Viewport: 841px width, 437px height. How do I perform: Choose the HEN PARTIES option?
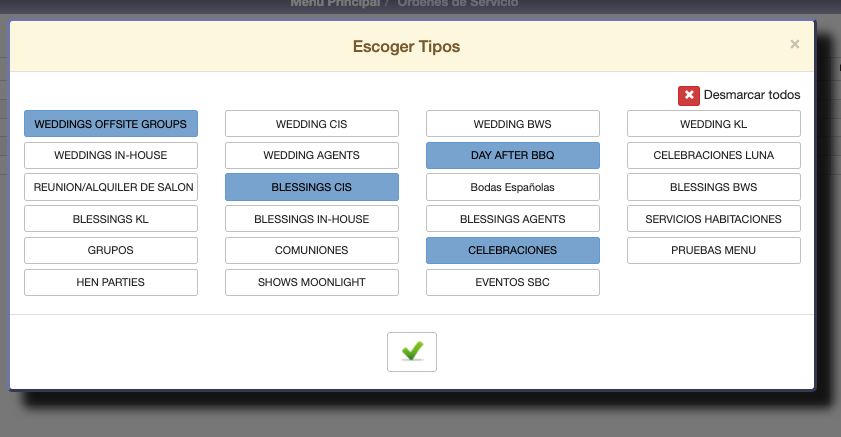(111, 282)
